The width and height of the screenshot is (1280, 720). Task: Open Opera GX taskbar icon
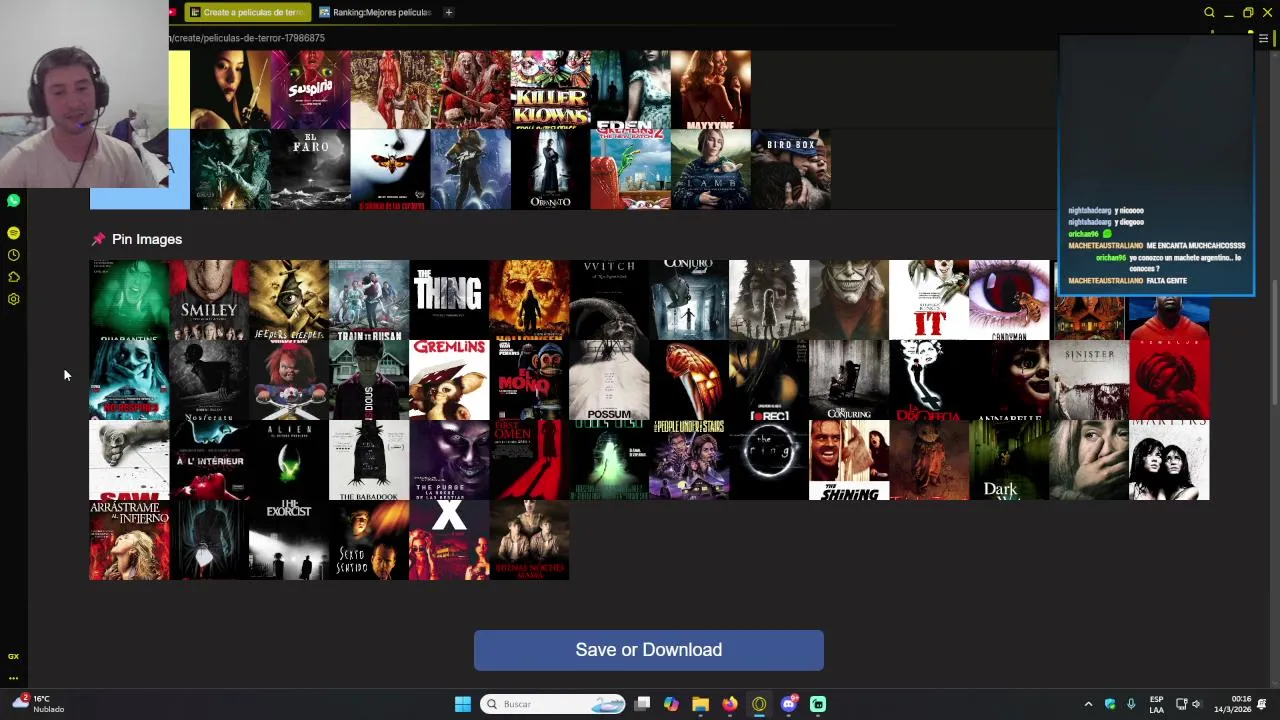click(759, 704)
